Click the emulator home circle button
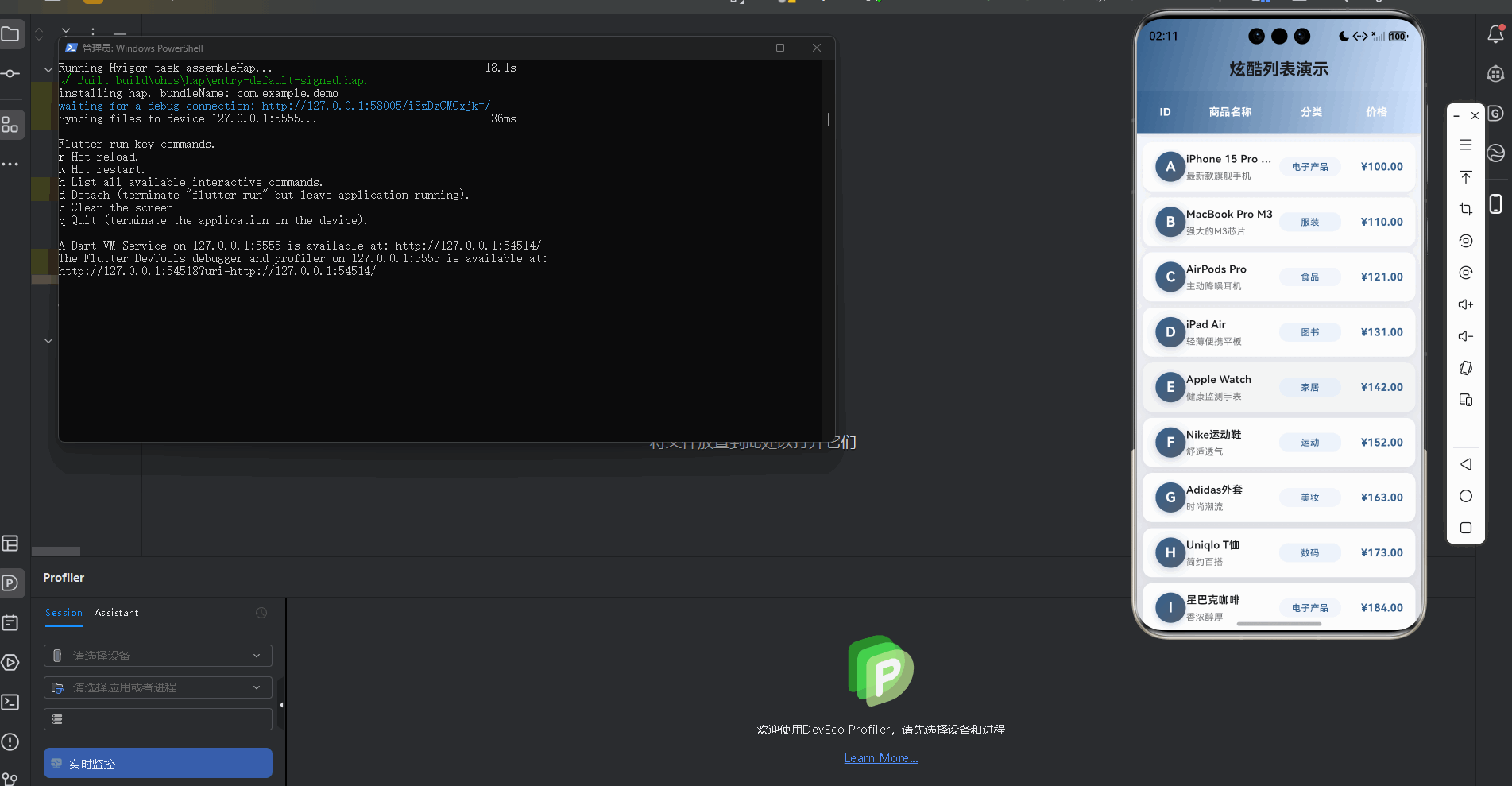This screenshot has height=786, width=1512. (1466, 496)
